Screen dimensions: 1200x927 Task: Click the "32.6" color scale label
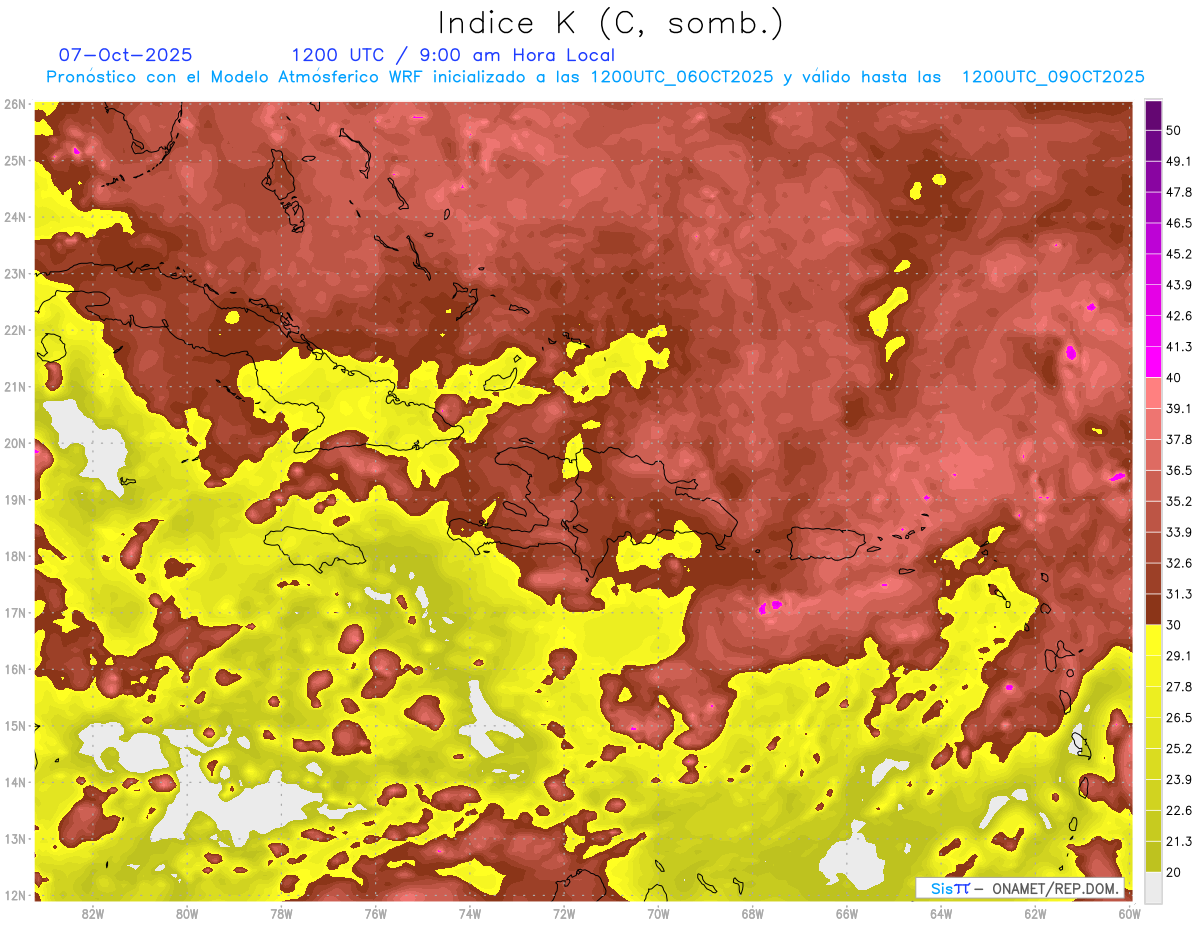pyautogui.click(x=1178, y=563)
